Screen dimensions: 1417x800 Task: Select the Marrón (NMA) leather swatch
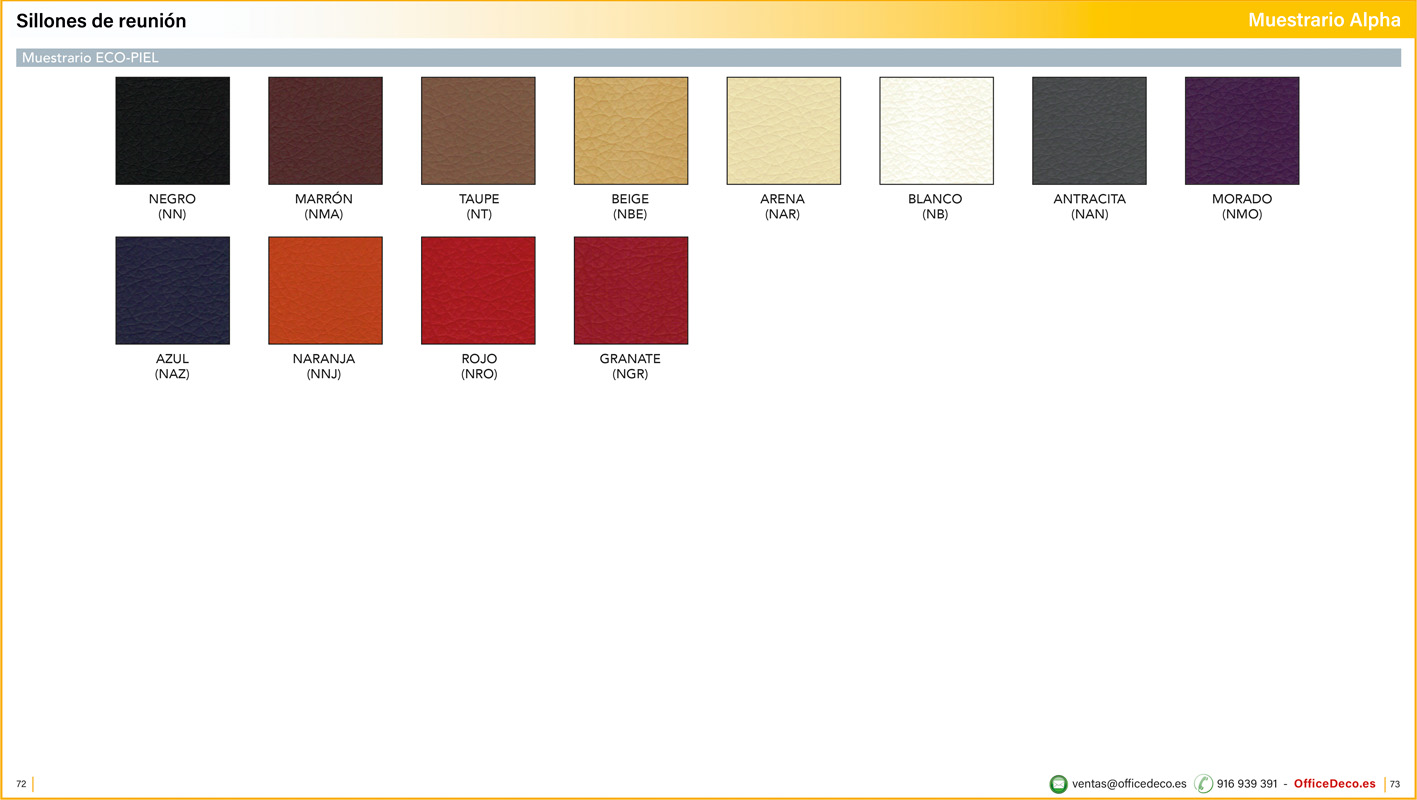(x=325, y=131)
